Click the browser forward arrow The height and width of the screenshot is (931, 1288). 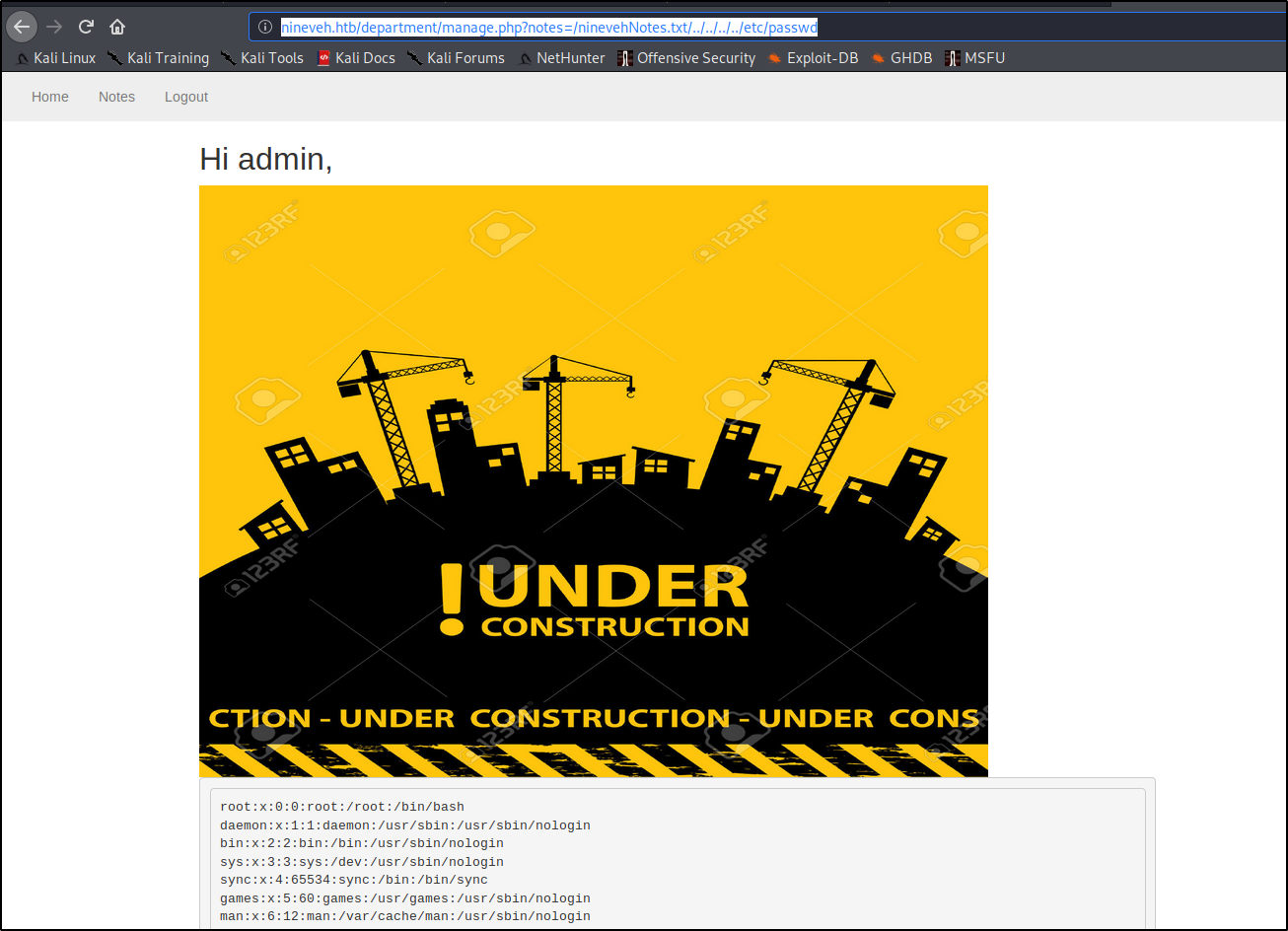pos(54,27)
